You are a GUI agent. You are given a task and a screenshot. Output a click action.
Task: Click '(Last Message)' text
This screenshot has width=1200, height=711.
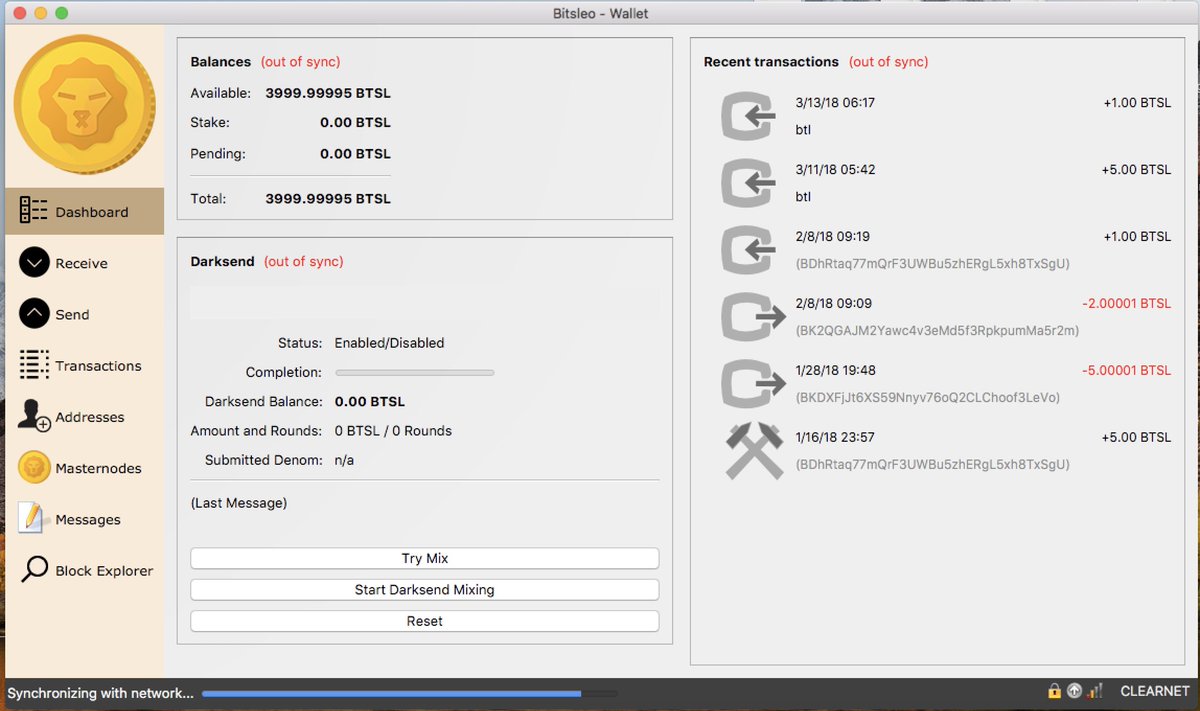(239, 503)
